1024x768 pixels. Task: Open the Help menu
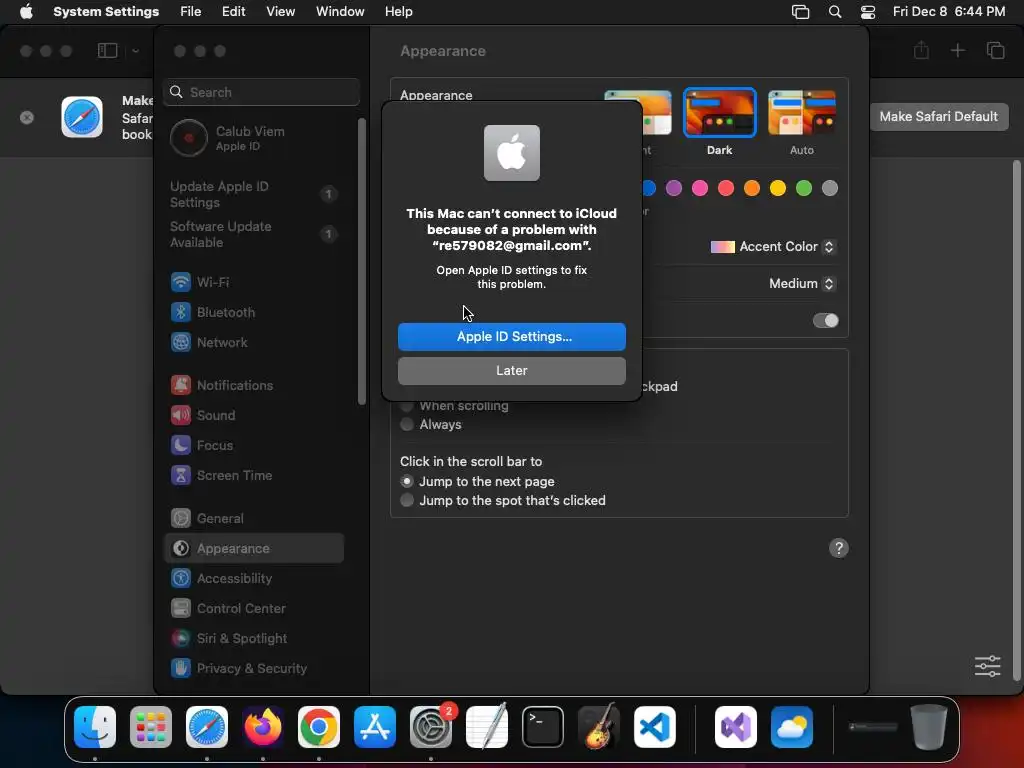[398, 11]
